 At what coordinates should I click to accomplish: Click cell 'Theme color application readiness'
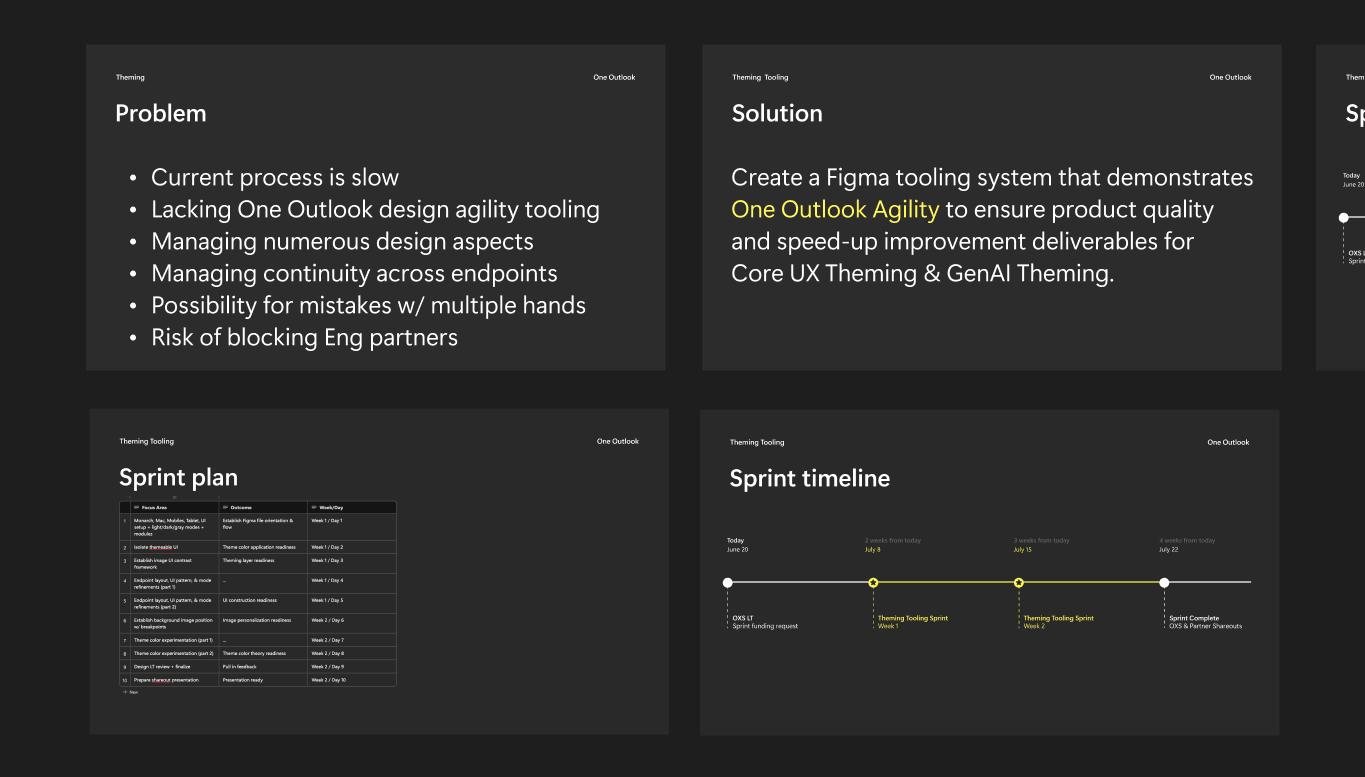(263, 547)
